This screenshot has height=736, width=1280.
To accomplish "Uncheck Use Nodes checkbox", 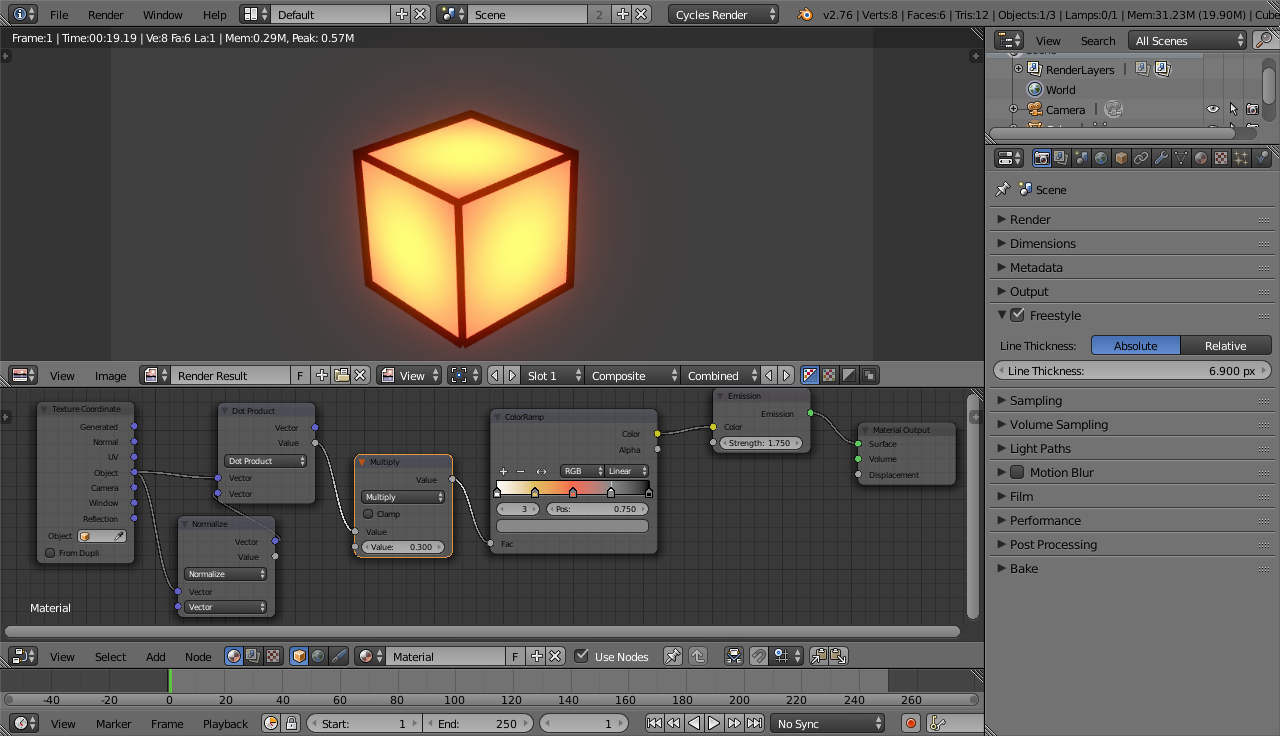I will tap(581, 656).
